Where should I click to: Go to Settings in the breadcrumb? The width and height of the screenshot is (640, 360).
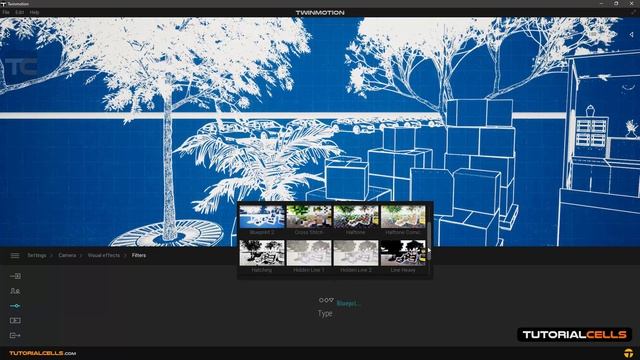[x=37, y=255]
